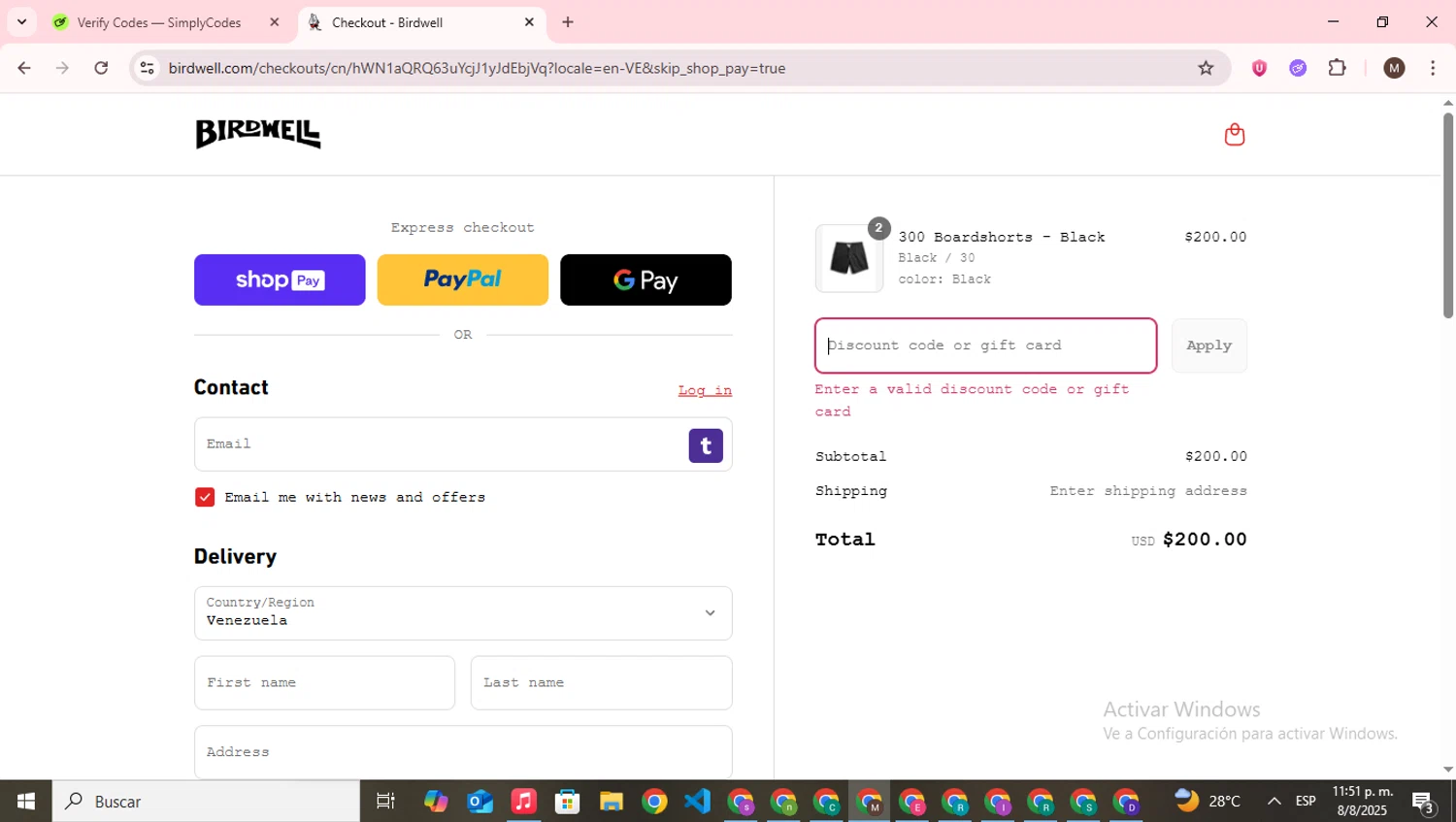Click the purple password manager icon in Email field
This screenshot has width=1456, height=822.
click(x=706, y=445)
